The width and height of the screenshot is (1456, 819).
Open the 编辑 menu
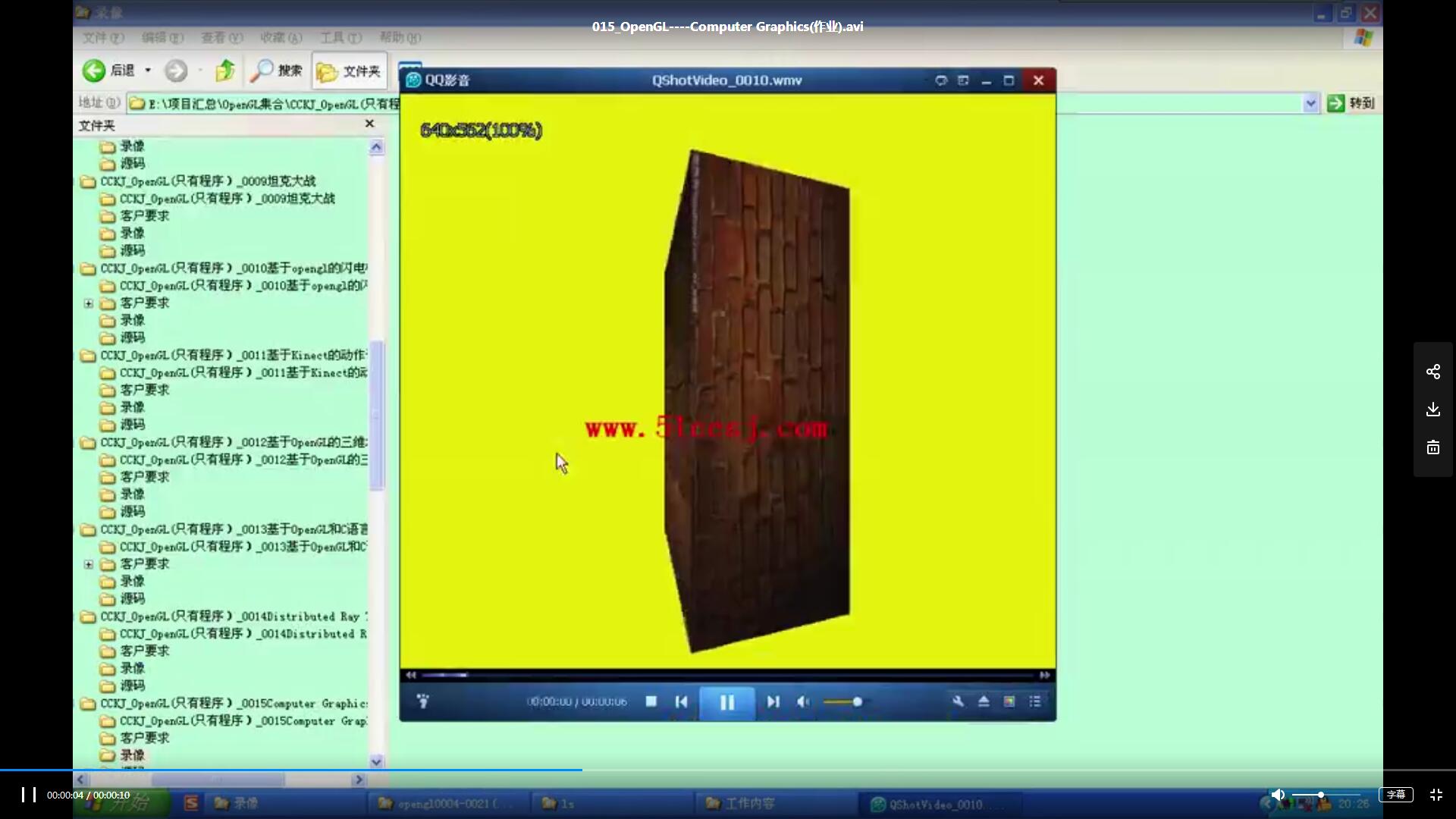click(162, 37)
